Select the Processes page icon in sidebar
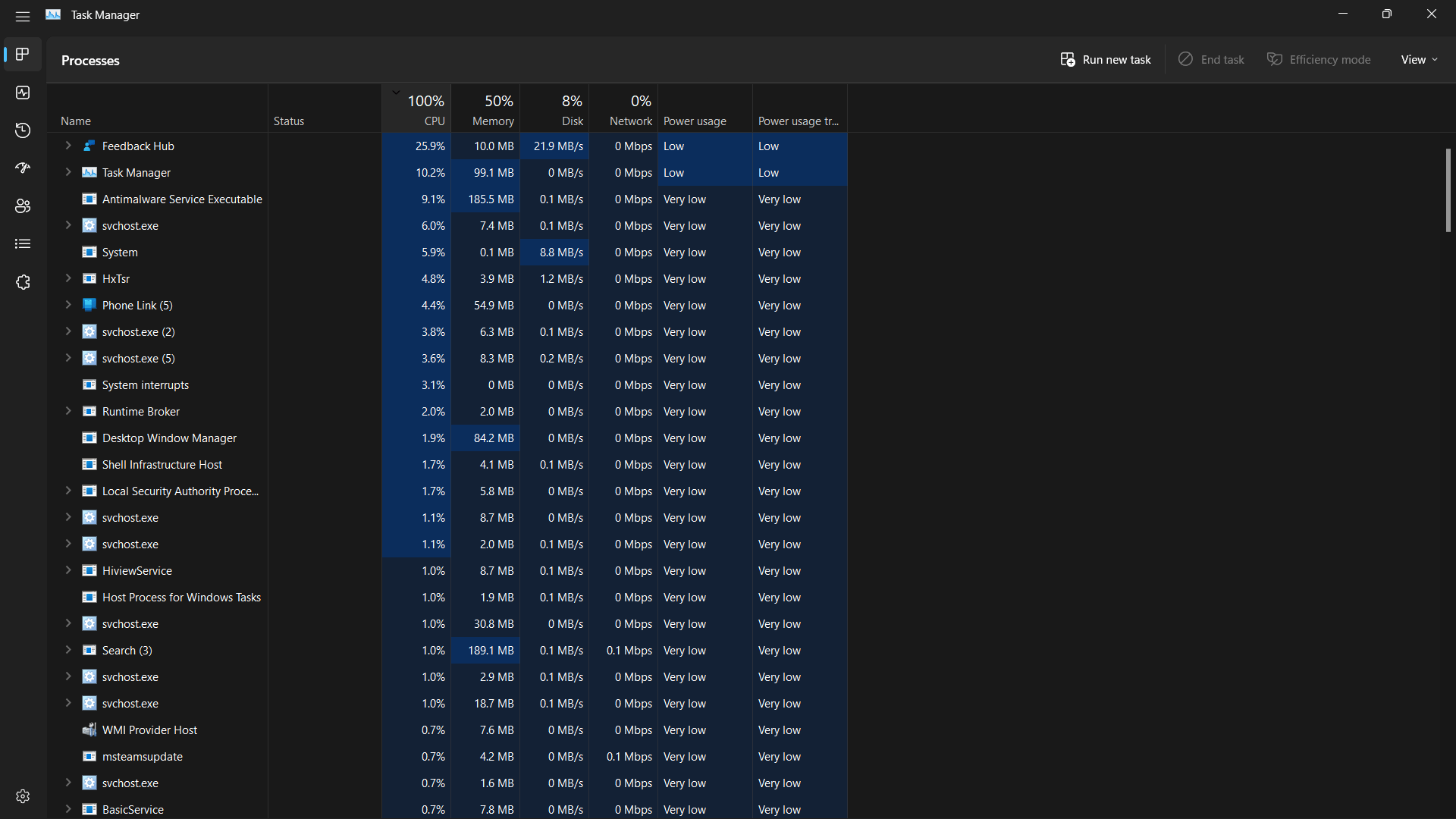The height and width of the screenshot is (819, 1456). point(23,55)
